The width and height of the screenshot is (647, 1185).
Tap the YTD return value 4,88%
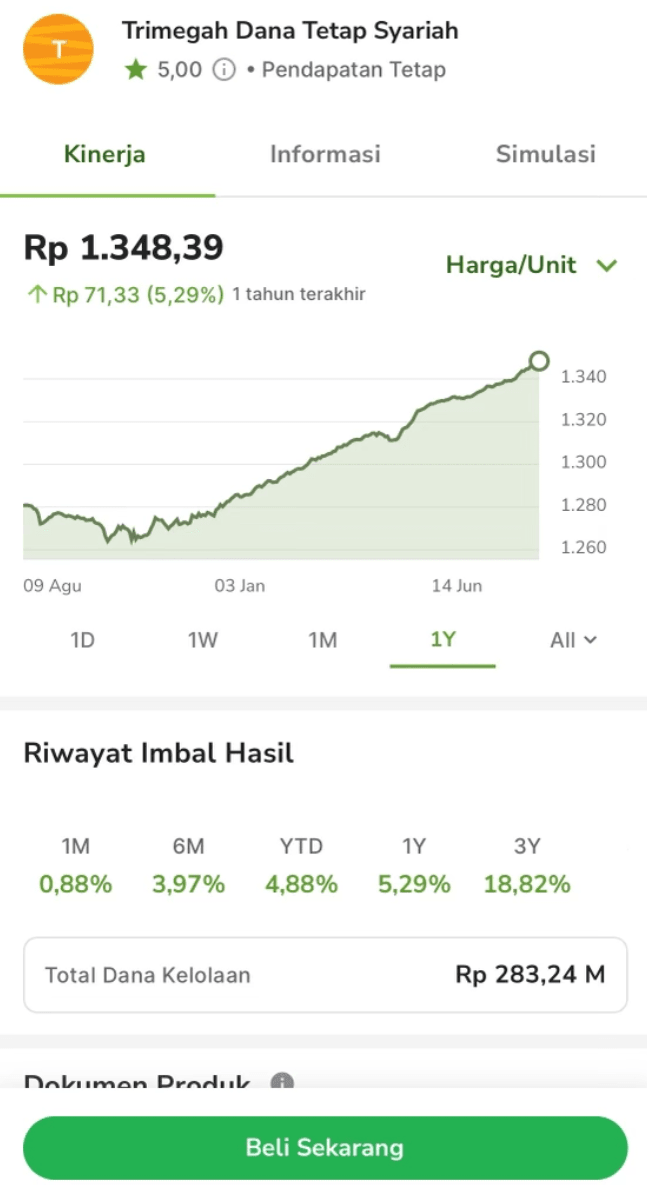[301, 884]
